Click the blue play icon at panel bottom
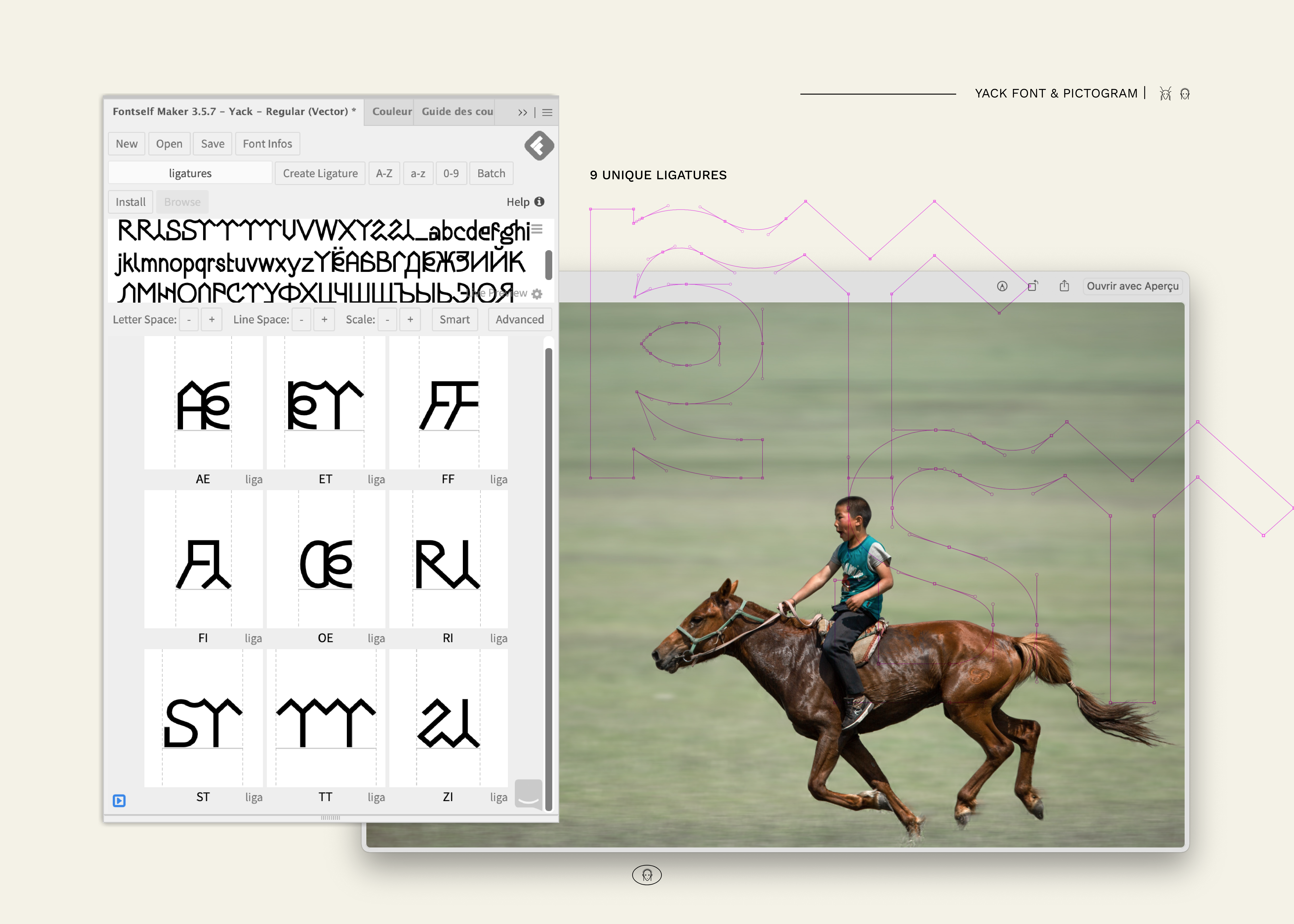The image size is (1294, 924). 119,801
